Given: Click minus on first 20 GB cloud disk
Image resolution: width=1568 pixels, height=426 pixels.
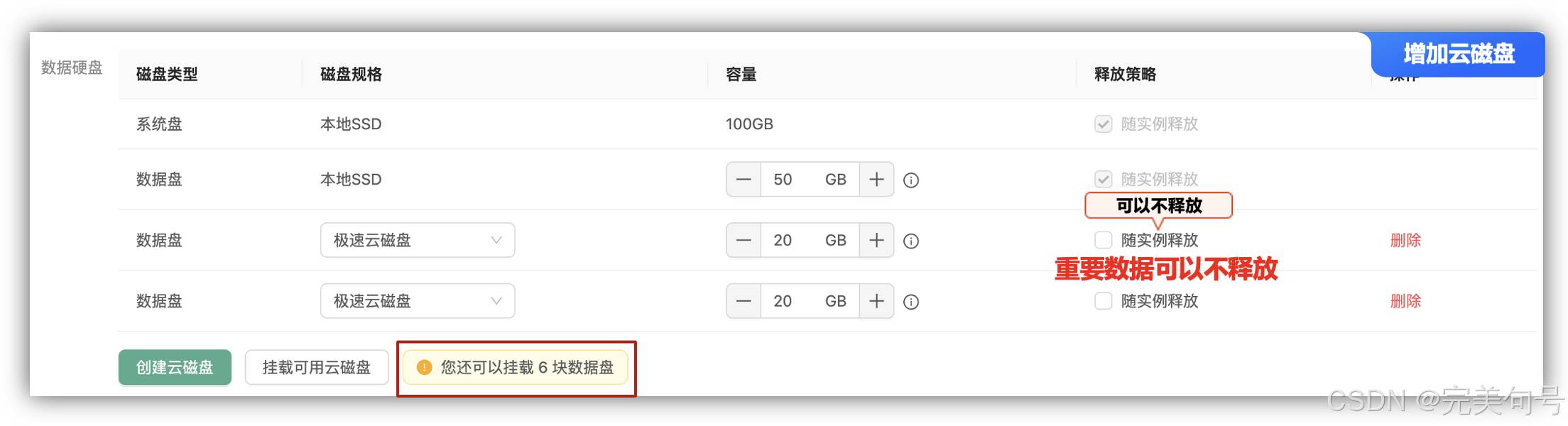Looking at the screenshot, I should 744,241.
